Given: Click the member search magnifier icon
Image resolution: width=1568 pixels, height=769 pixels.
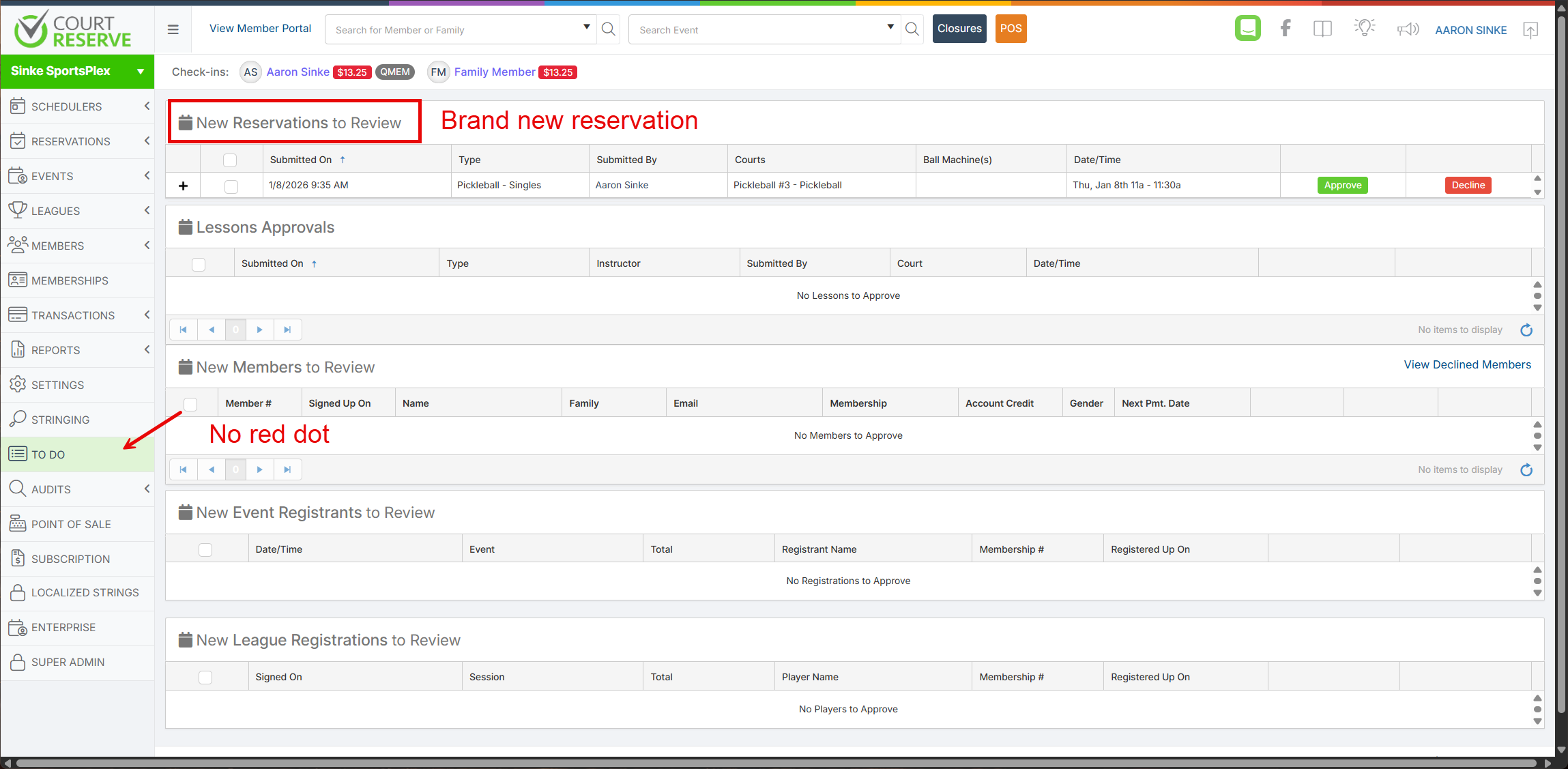Looking at the screenshot, I should coord(608,29).
